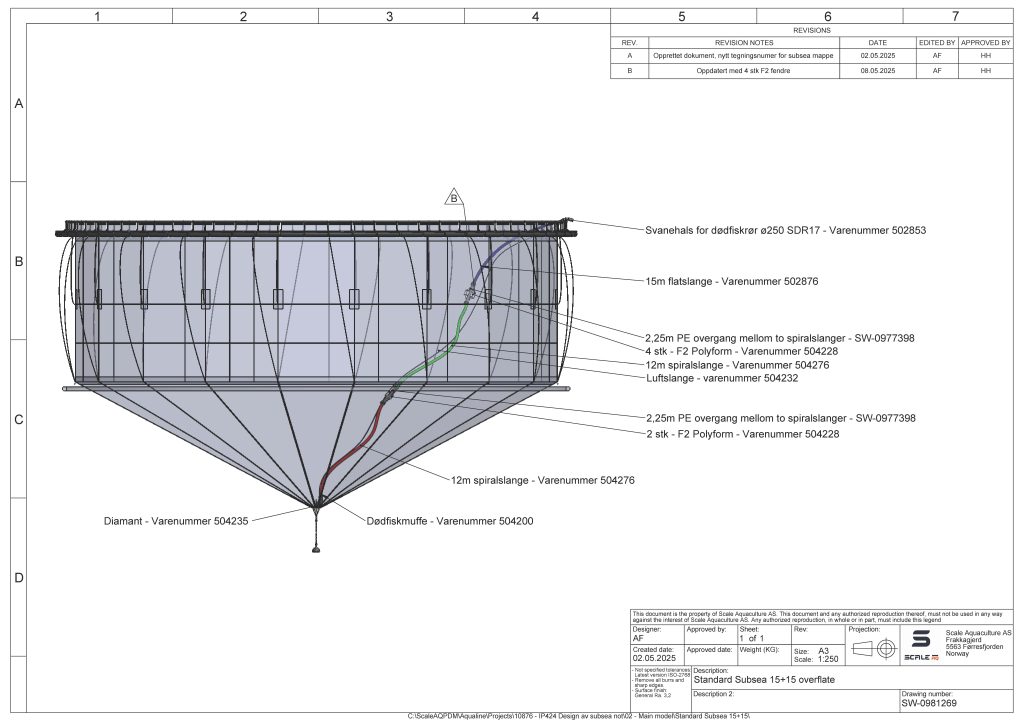Viewport: 1024px width, 720px height.
Task: Click the 'Rev:' title block cell
Action: 818,634
